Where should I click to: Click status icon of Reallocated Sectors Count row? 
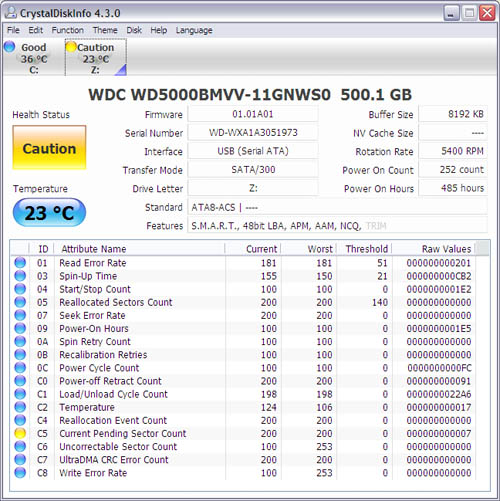tap(20, 302)
